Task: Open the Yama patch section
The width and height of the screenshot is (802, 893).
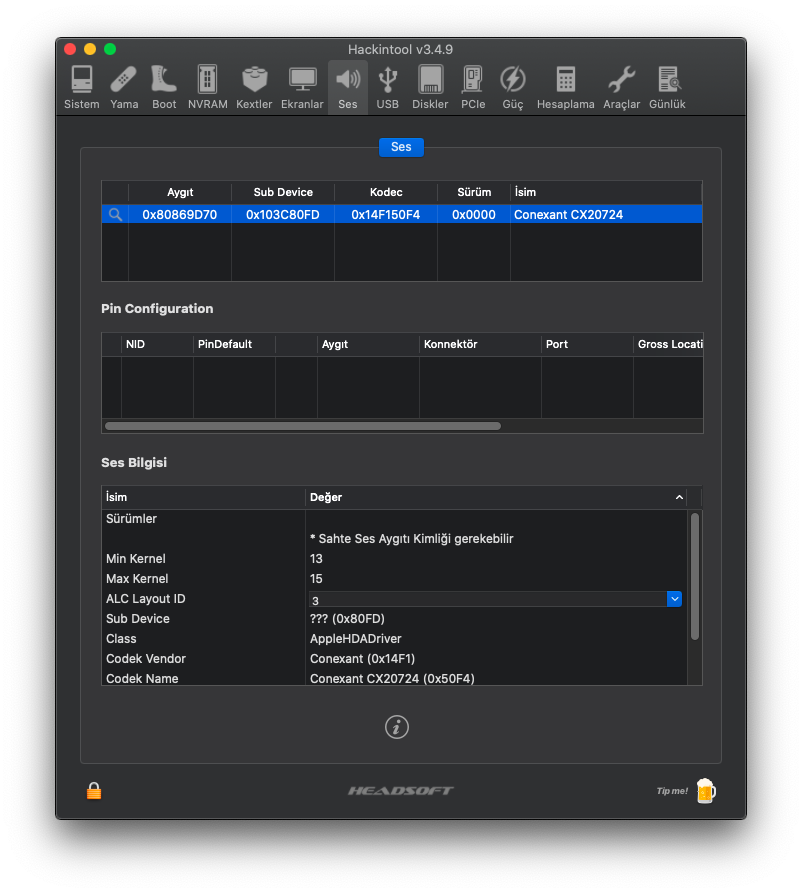Action: [124, 86]
